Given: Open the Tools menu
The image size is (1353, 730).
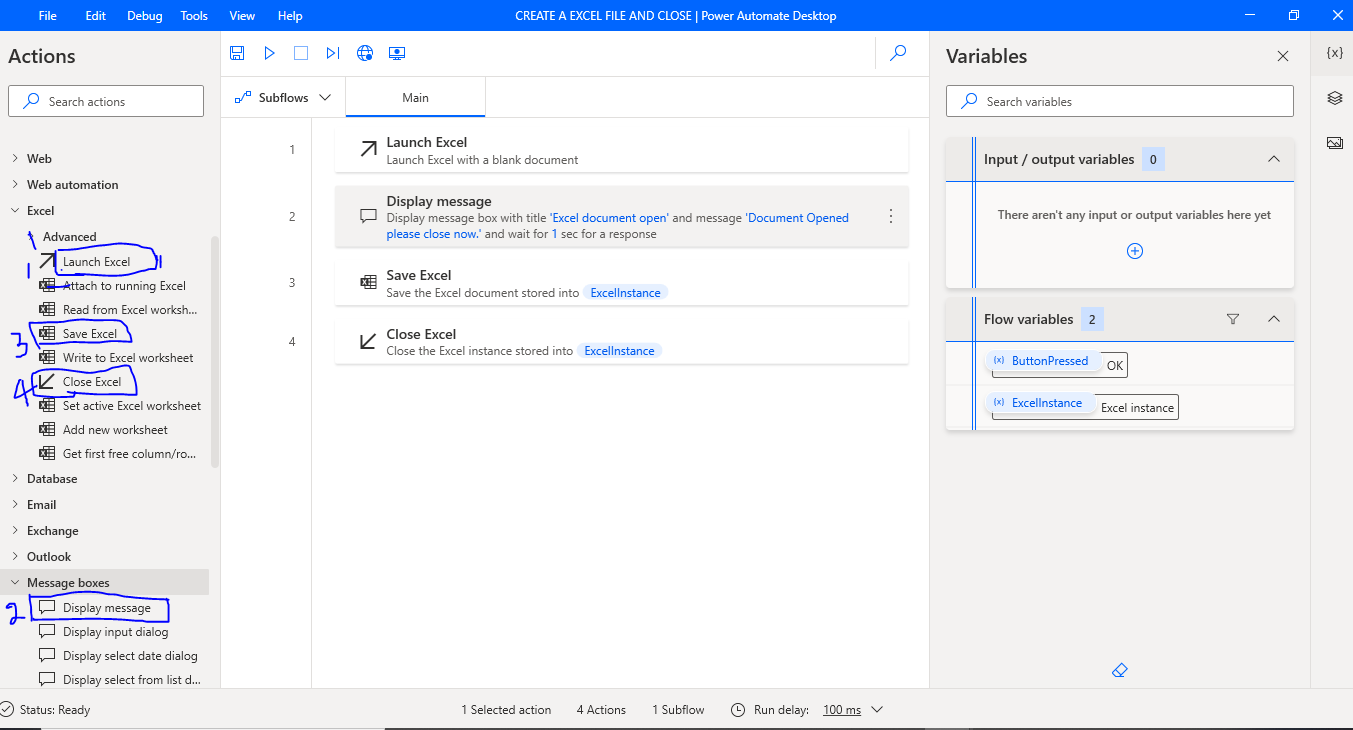Looking at the screenshot, I should 194,16.
